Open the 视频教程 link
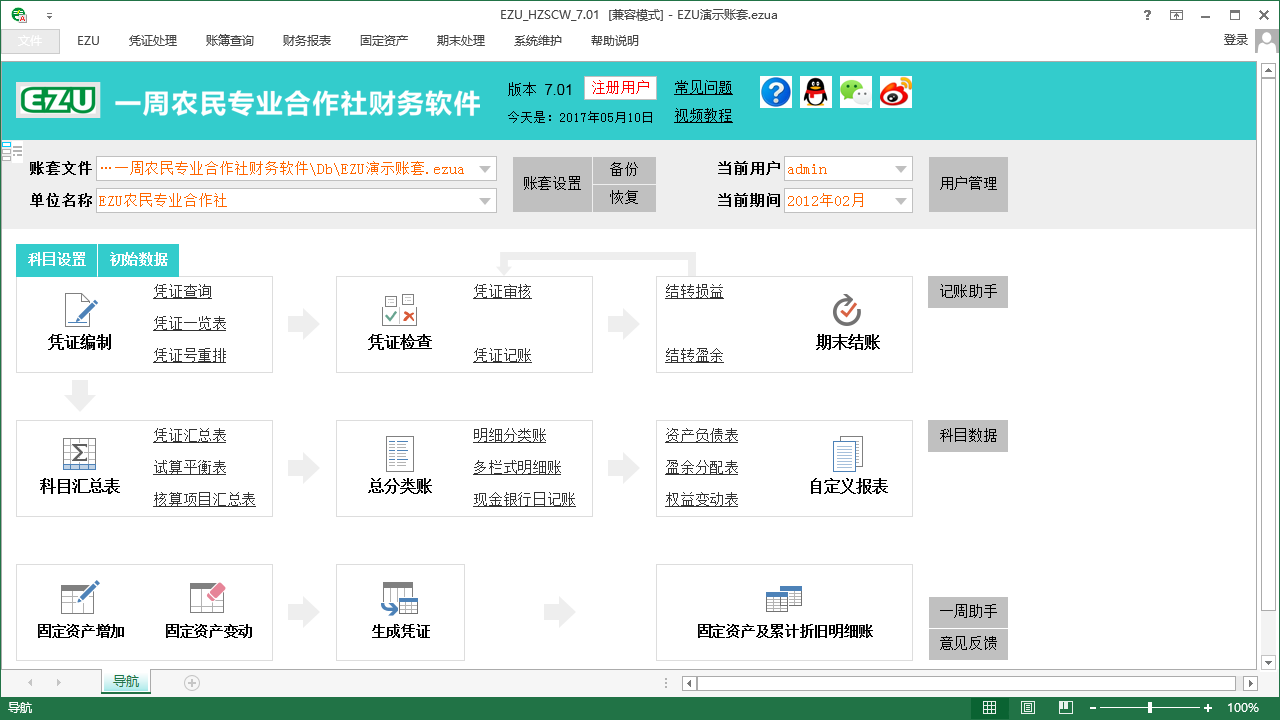1280x720 pixels. [x=703, y=116]
